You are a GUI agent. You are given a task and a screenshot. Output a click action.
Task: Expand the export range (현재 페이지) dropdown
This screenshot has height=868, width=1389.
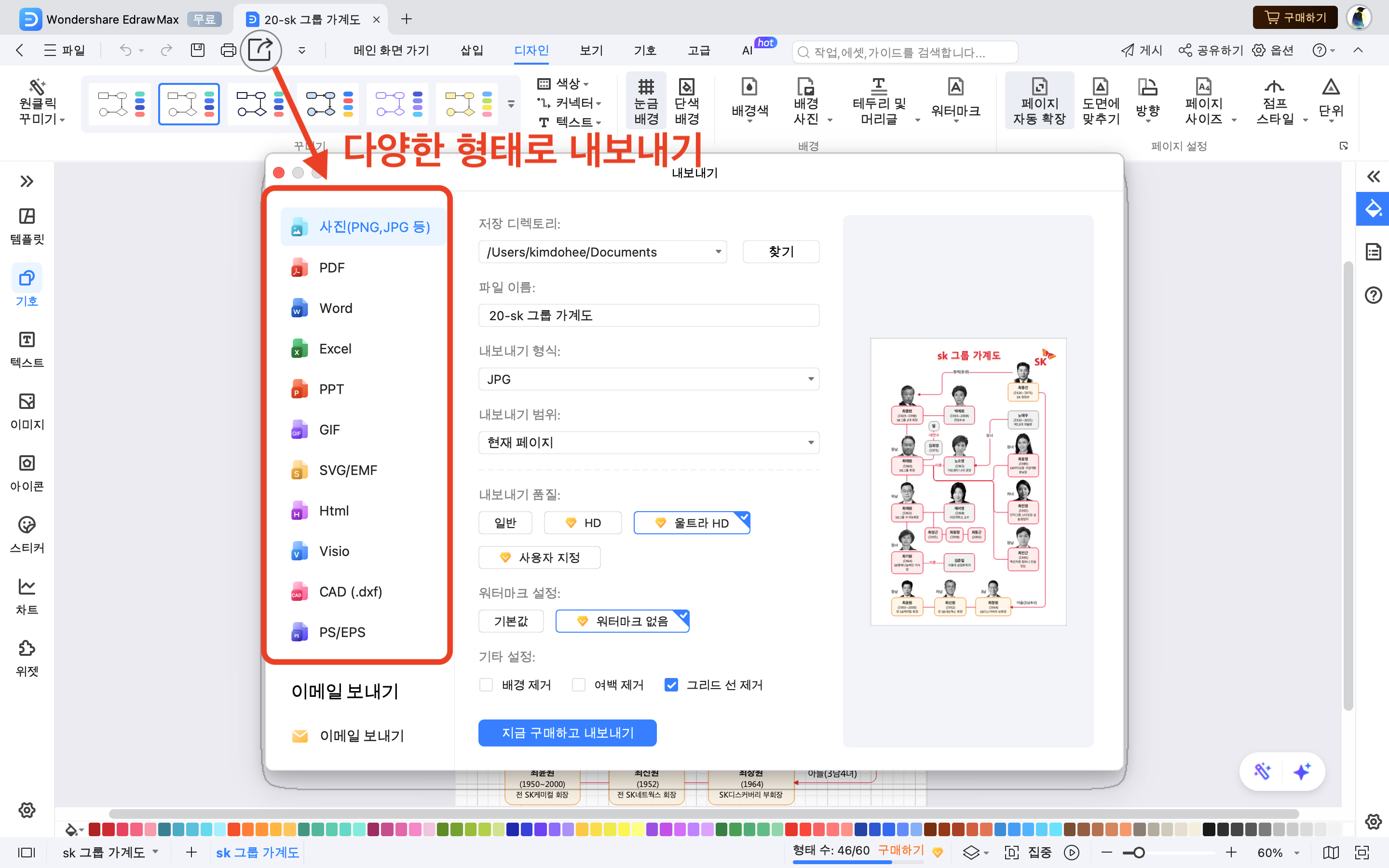point(648,443)
